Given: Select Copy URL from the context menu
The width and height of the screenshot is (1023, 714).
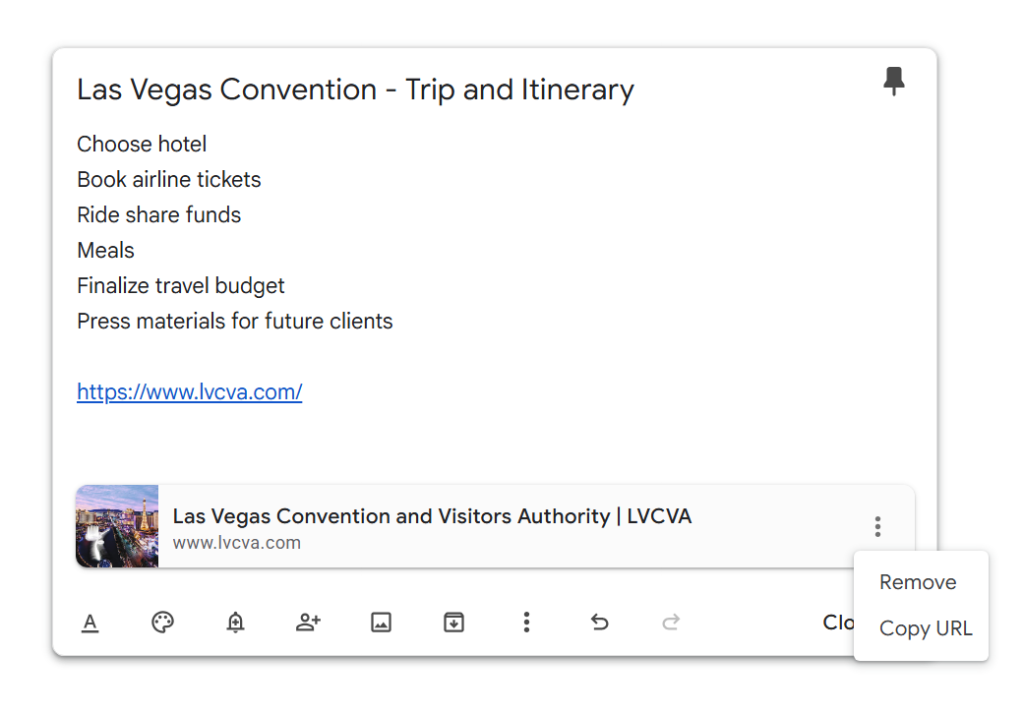Looking at the screenshot, I should [x=926, y=629].
